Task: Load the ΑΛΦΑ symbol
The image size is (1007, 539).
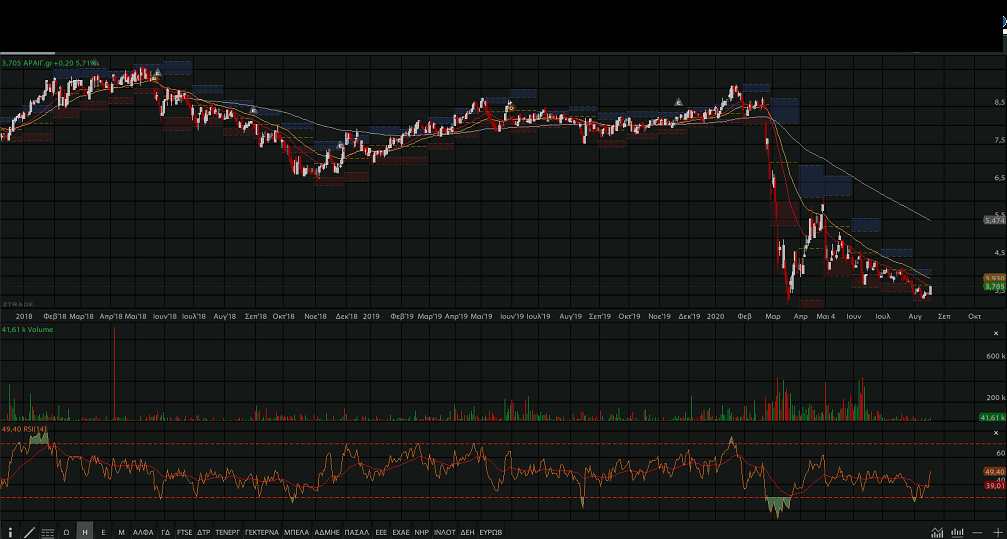Action: coord(144,532)
